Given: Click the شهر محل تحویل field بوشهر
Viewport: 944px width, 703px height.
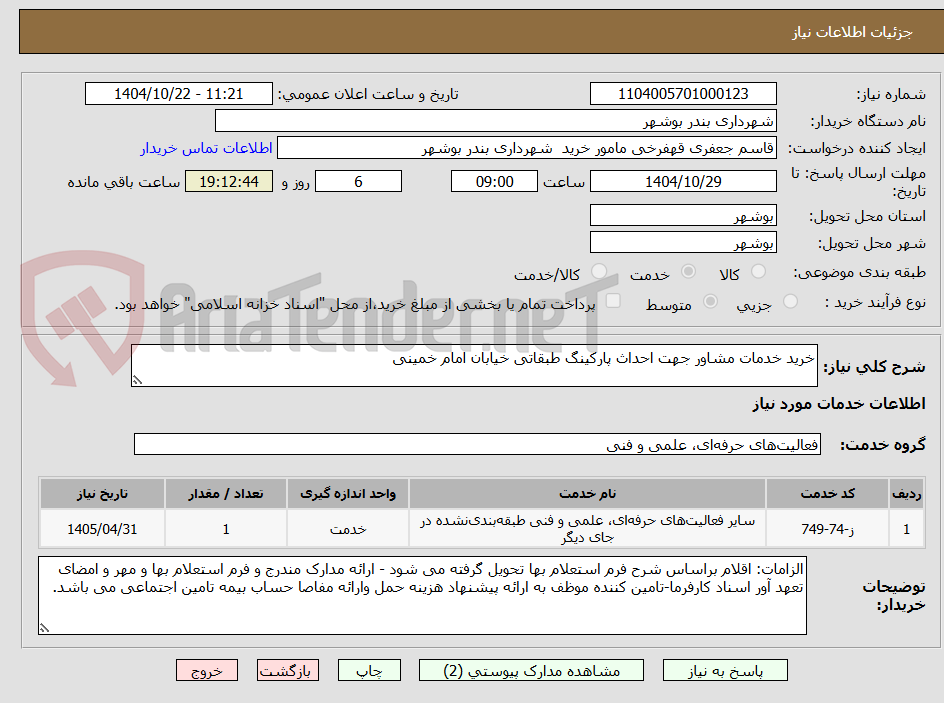Looking at the screenshot, I should (x=683, y=243).
